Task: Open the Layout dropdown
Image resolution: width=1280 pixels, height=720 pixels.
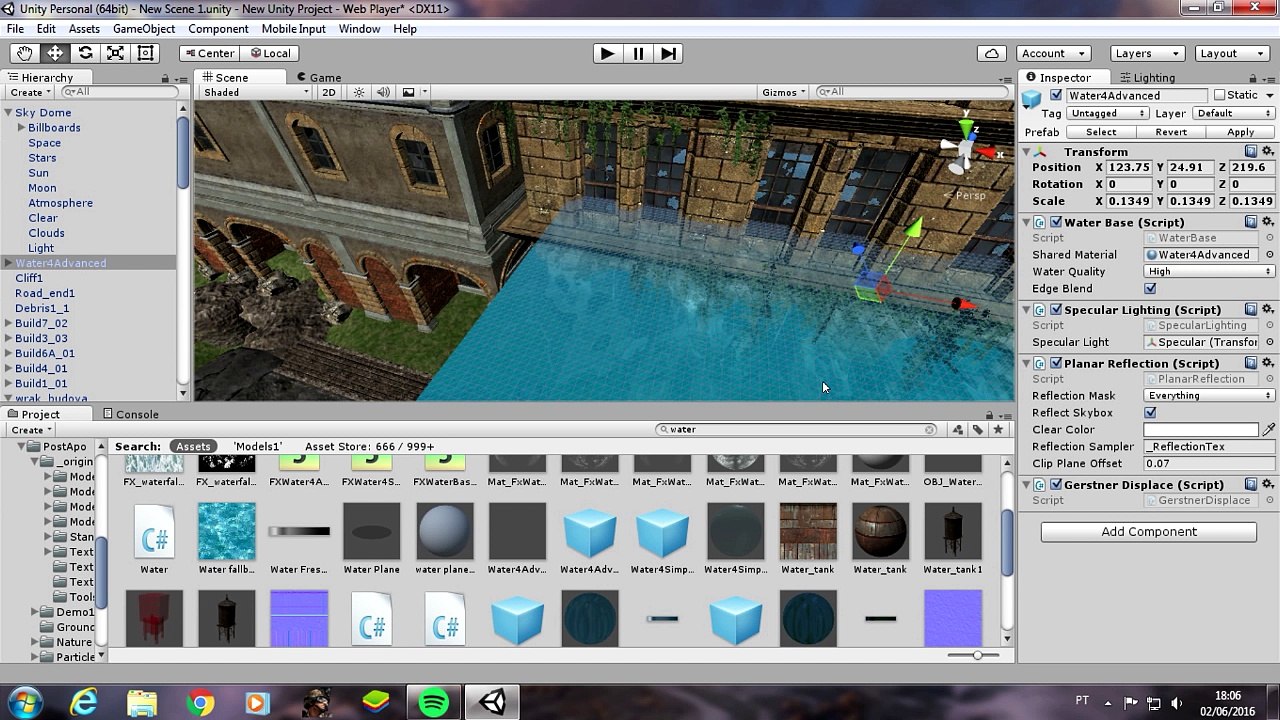Action: [x=1232, y=53]
